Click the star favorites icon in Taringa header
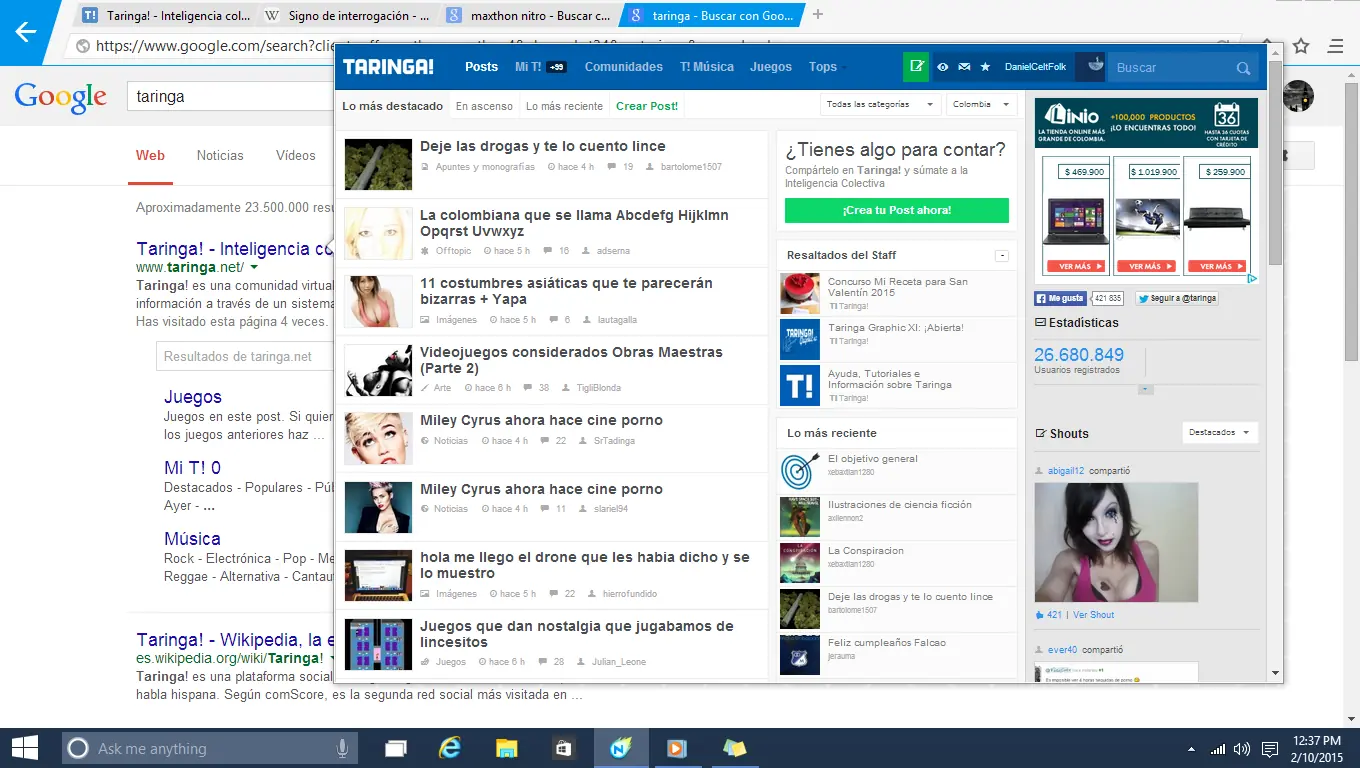 point(985,67)
